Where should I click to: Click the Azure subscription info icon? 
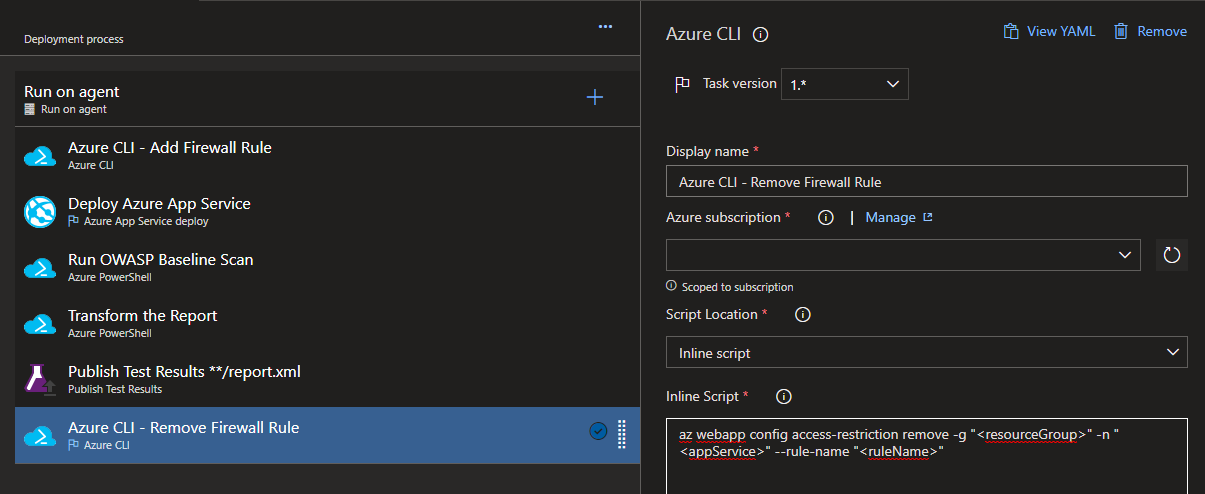pos(826,217)
